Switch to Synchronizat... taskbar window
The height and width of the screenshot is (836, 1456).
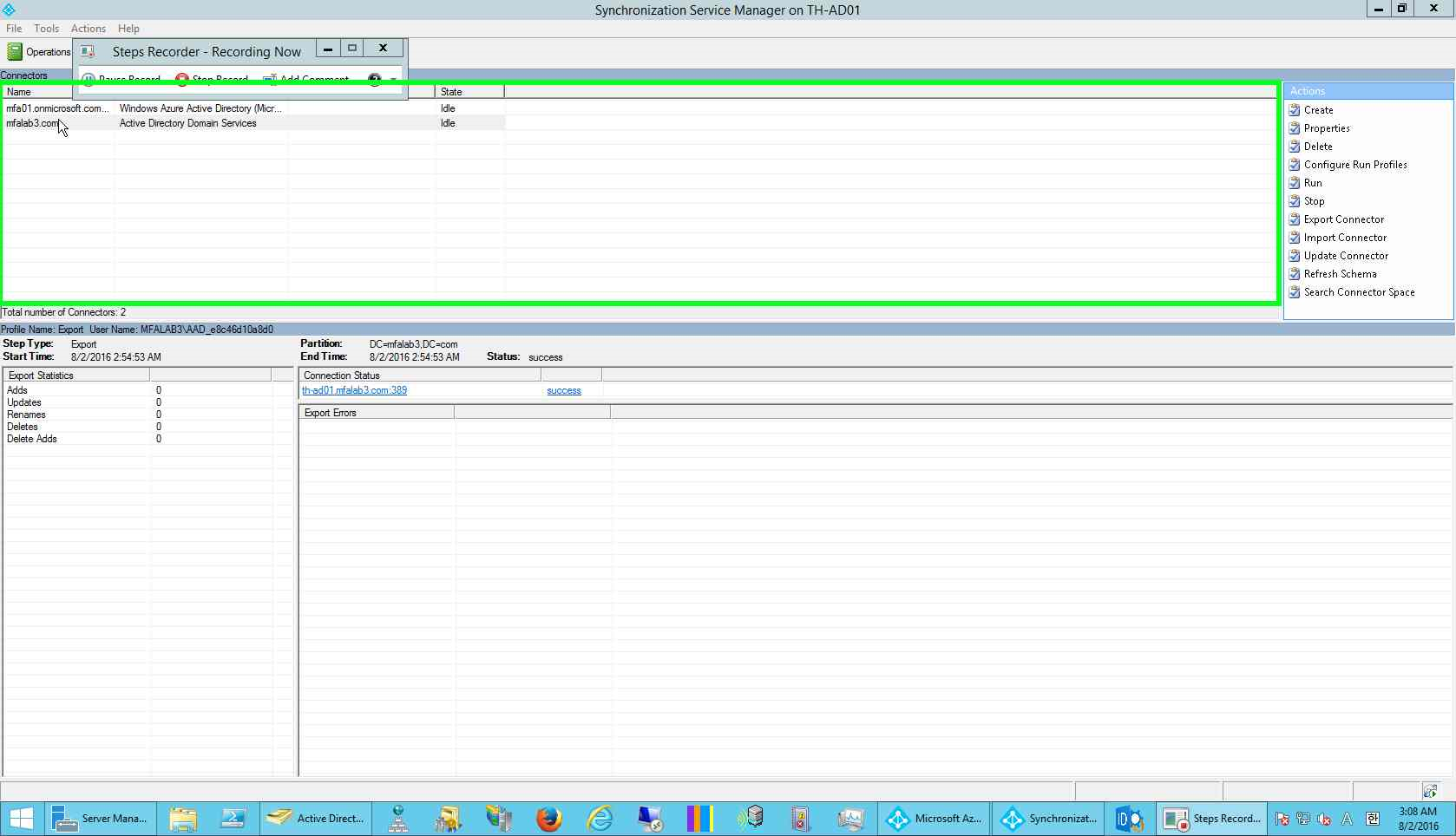pos(1048,819)
